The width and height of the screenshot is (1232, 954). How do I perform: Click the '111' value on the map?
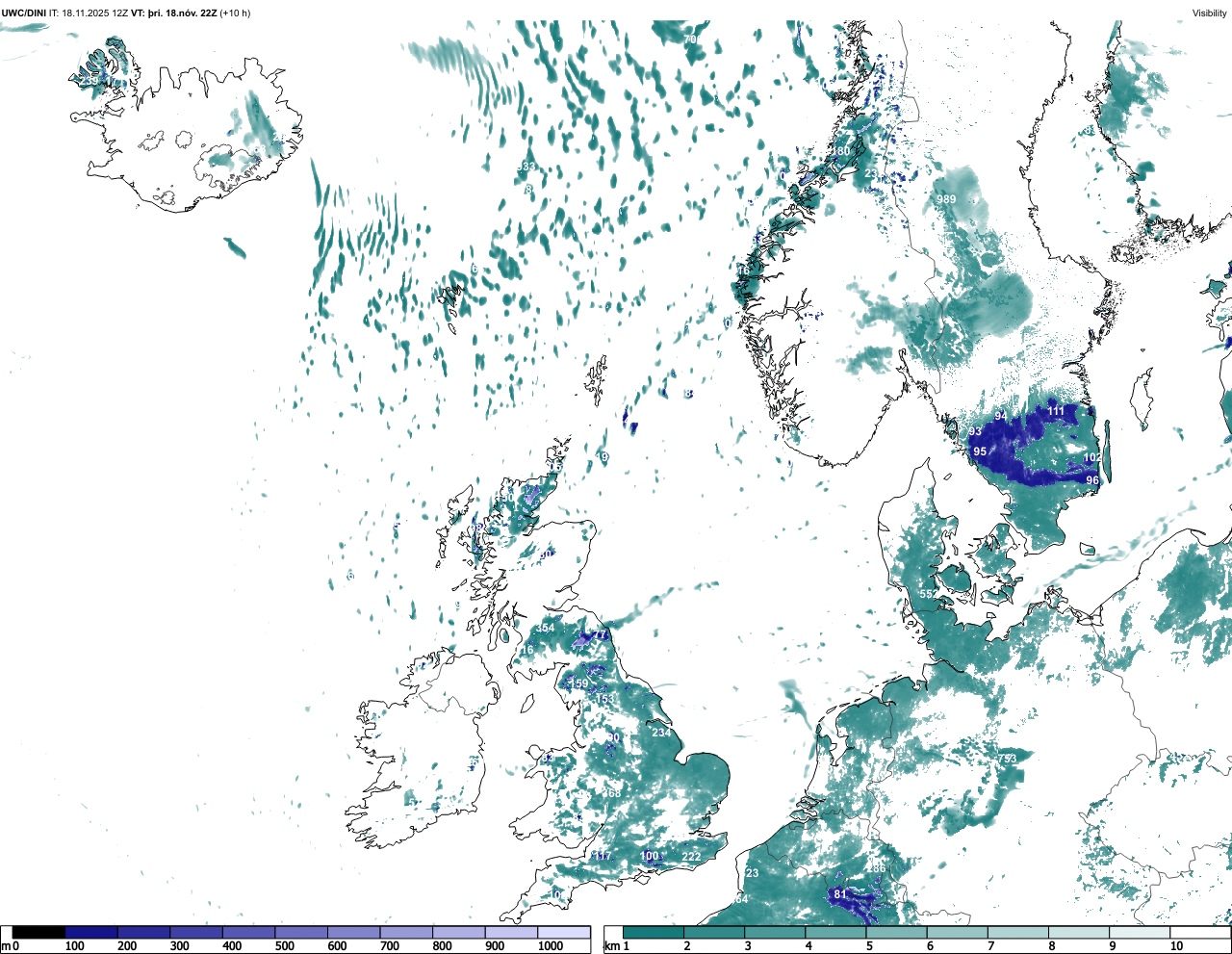click(x=1056, y=411)
